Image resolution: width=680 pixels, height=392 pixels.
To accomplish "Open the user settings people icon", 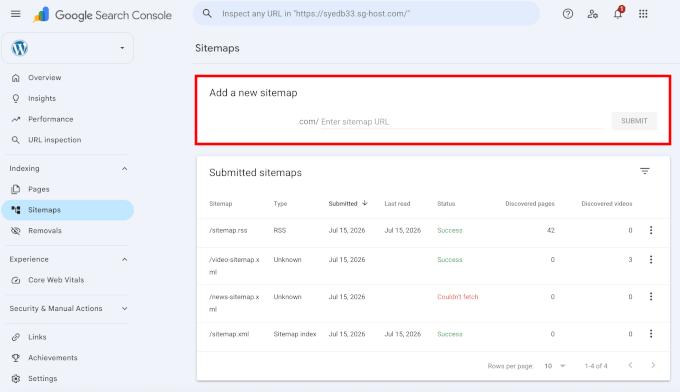I will pos(593,14).
